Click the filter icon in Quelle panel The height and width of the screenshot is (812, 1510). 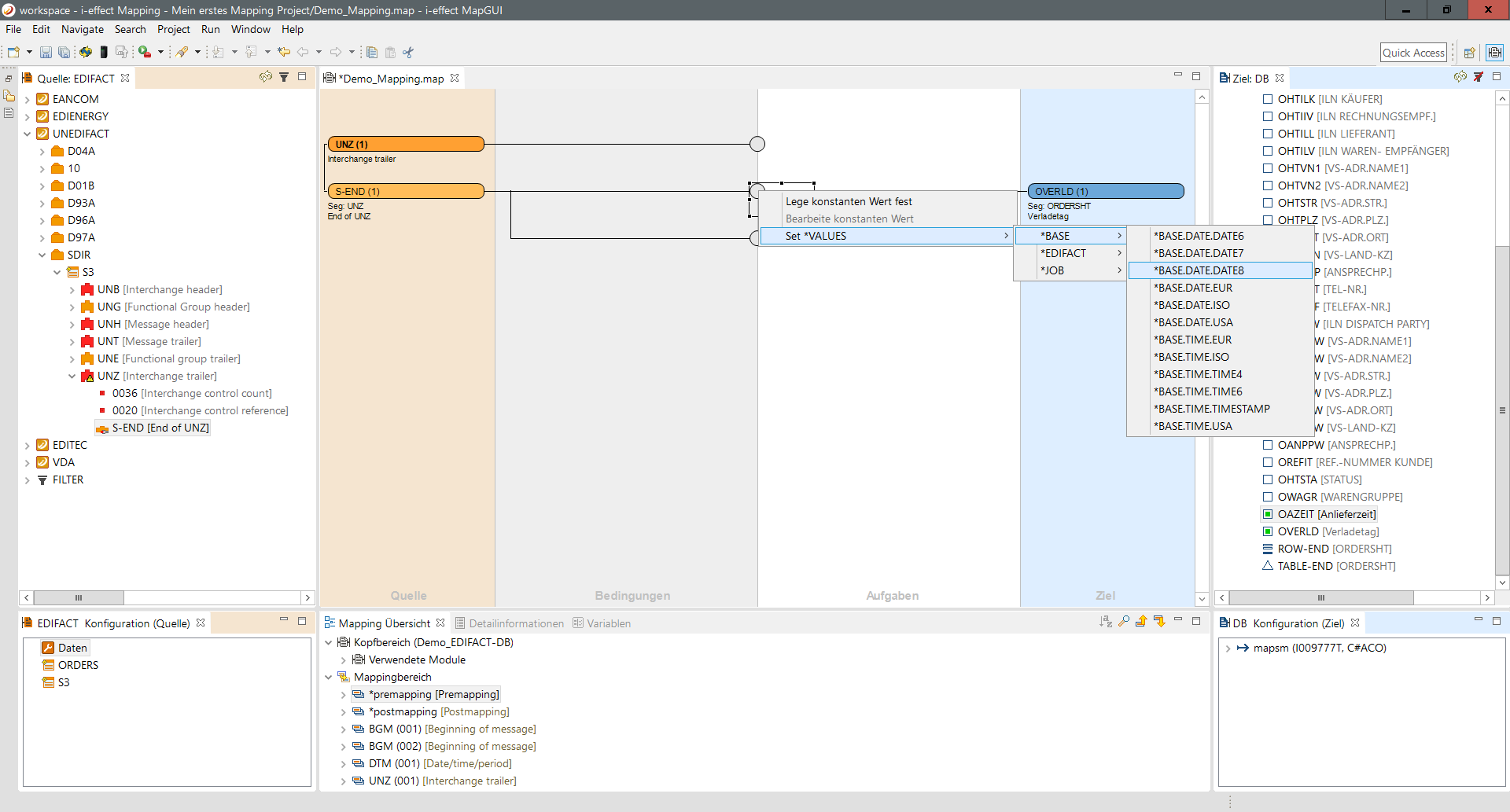point(284,77)
